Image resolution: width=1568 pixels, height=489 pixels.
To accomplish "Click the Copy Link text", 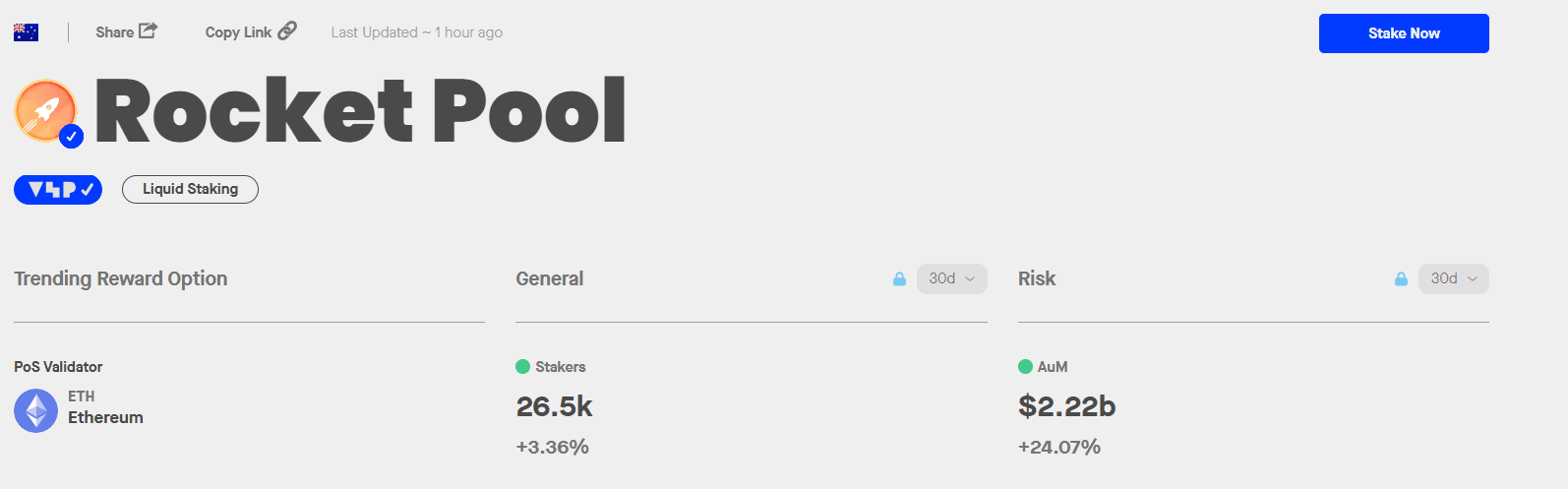I will pyautogui.click(x=238, y=32).
